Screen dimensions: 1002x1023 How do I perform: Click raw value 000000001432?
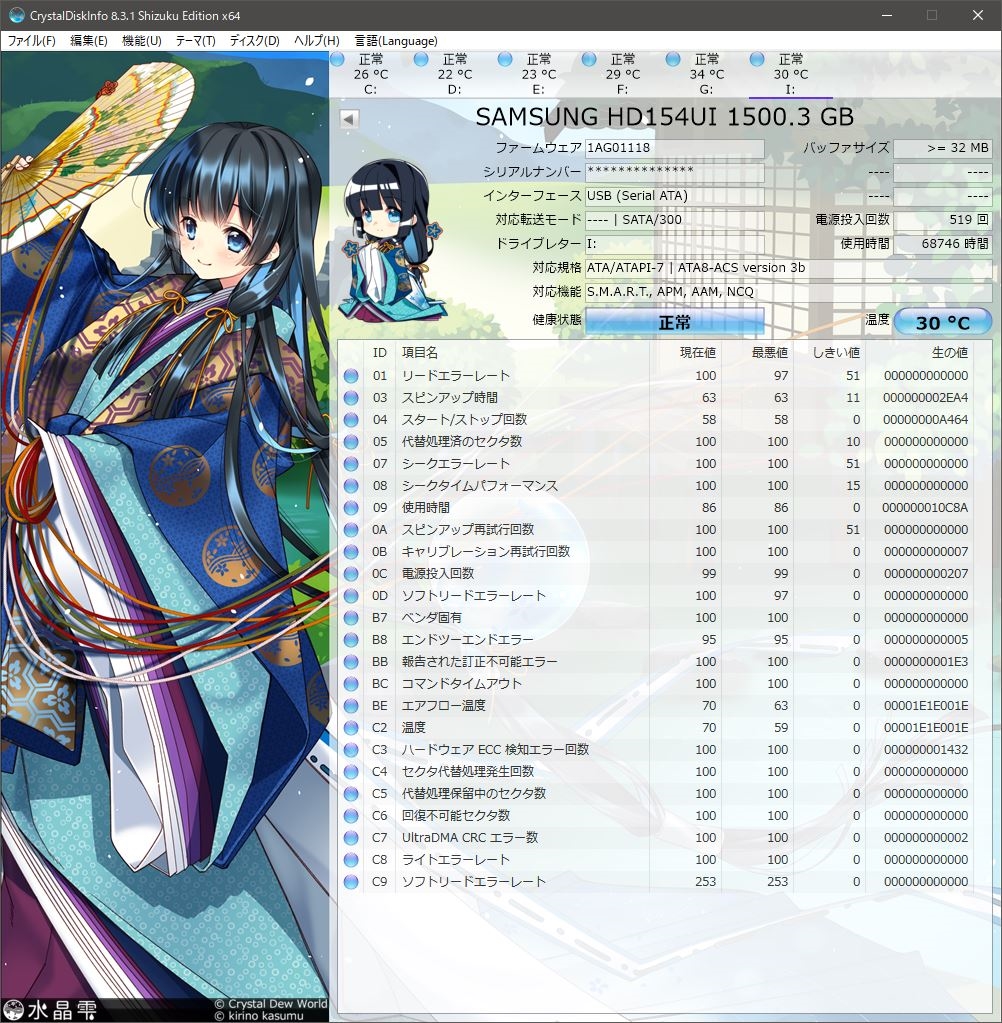(926, 750)
